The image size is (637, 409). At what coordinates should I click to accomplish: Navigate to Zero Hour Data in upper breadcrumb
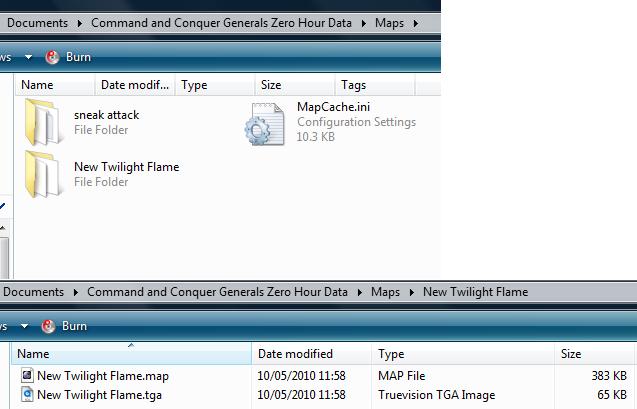(221, 22)
